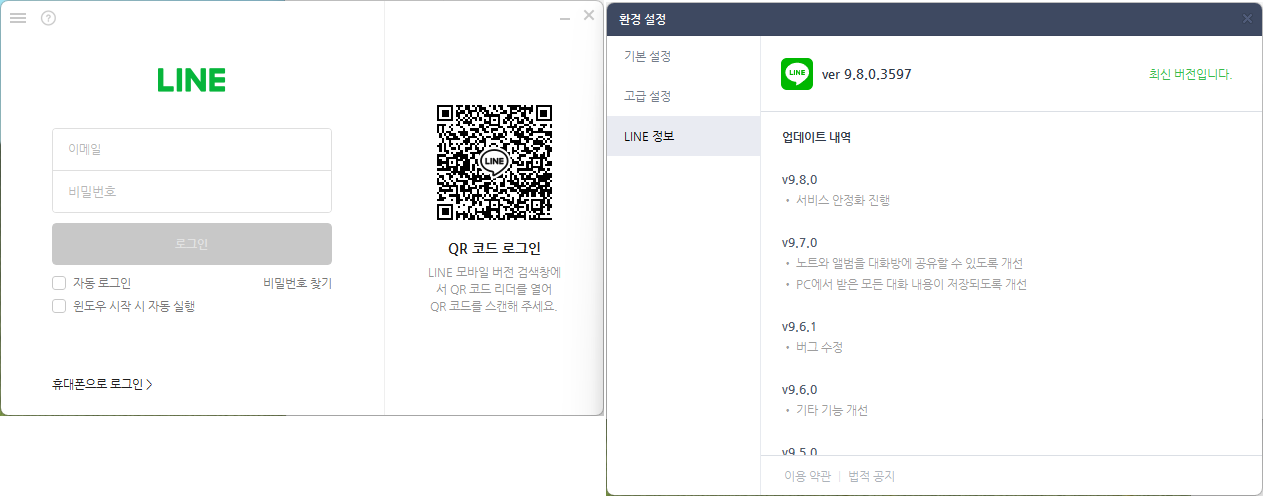Select the LINE 정보 tab
1263x496 pixels.
(x=684, y=136)
